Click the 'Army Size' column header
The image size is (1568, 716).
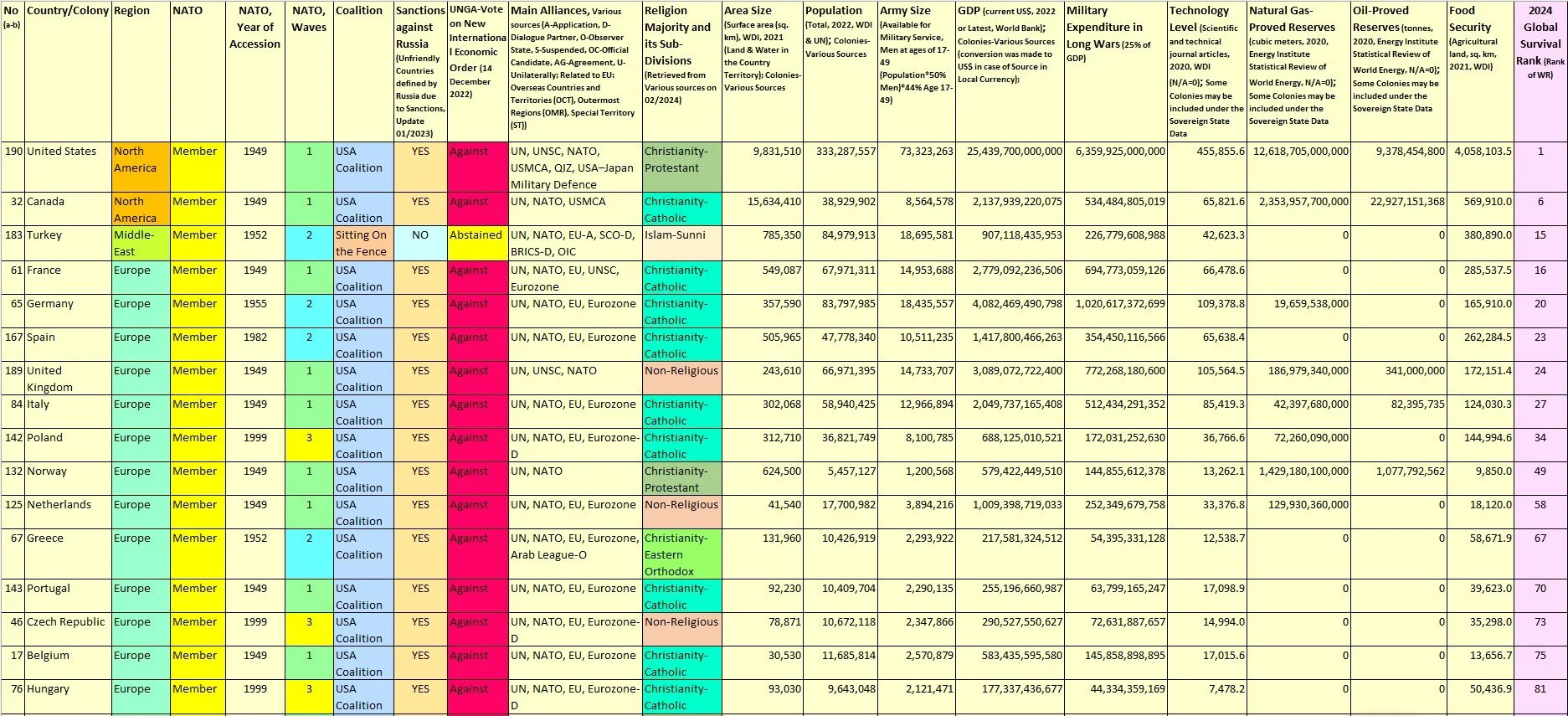(917, 71)
